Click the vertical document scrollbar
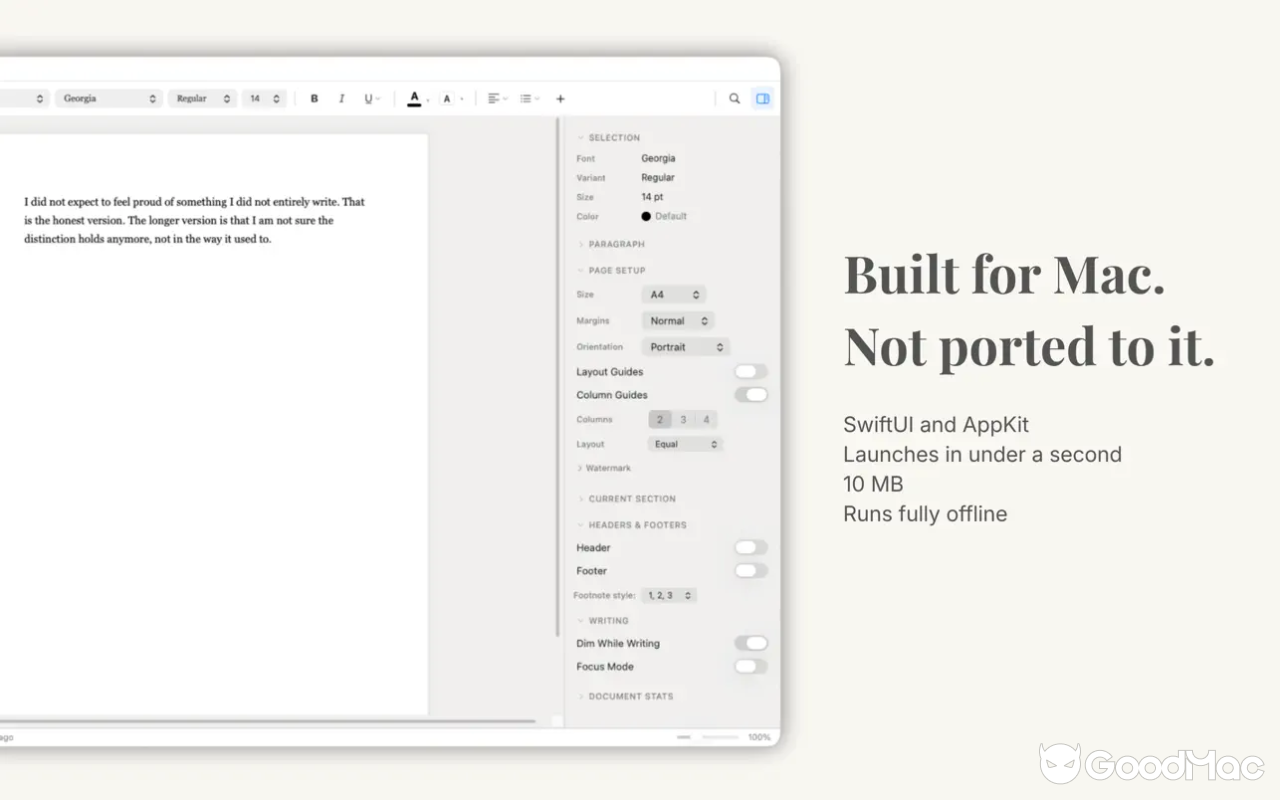The image size is (1280, 800). (557, 378)
